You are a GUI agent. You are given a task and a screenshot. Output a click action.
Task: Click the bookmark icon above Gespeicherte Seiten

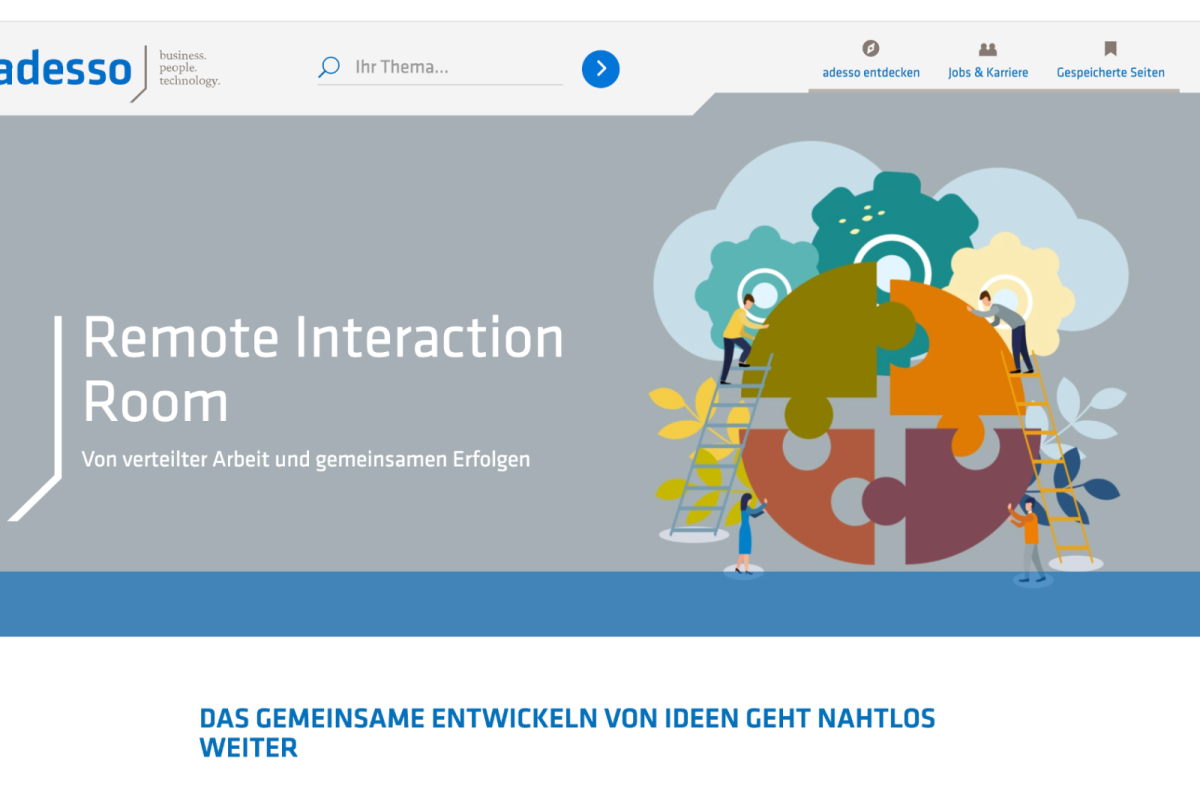point(1110,48)
